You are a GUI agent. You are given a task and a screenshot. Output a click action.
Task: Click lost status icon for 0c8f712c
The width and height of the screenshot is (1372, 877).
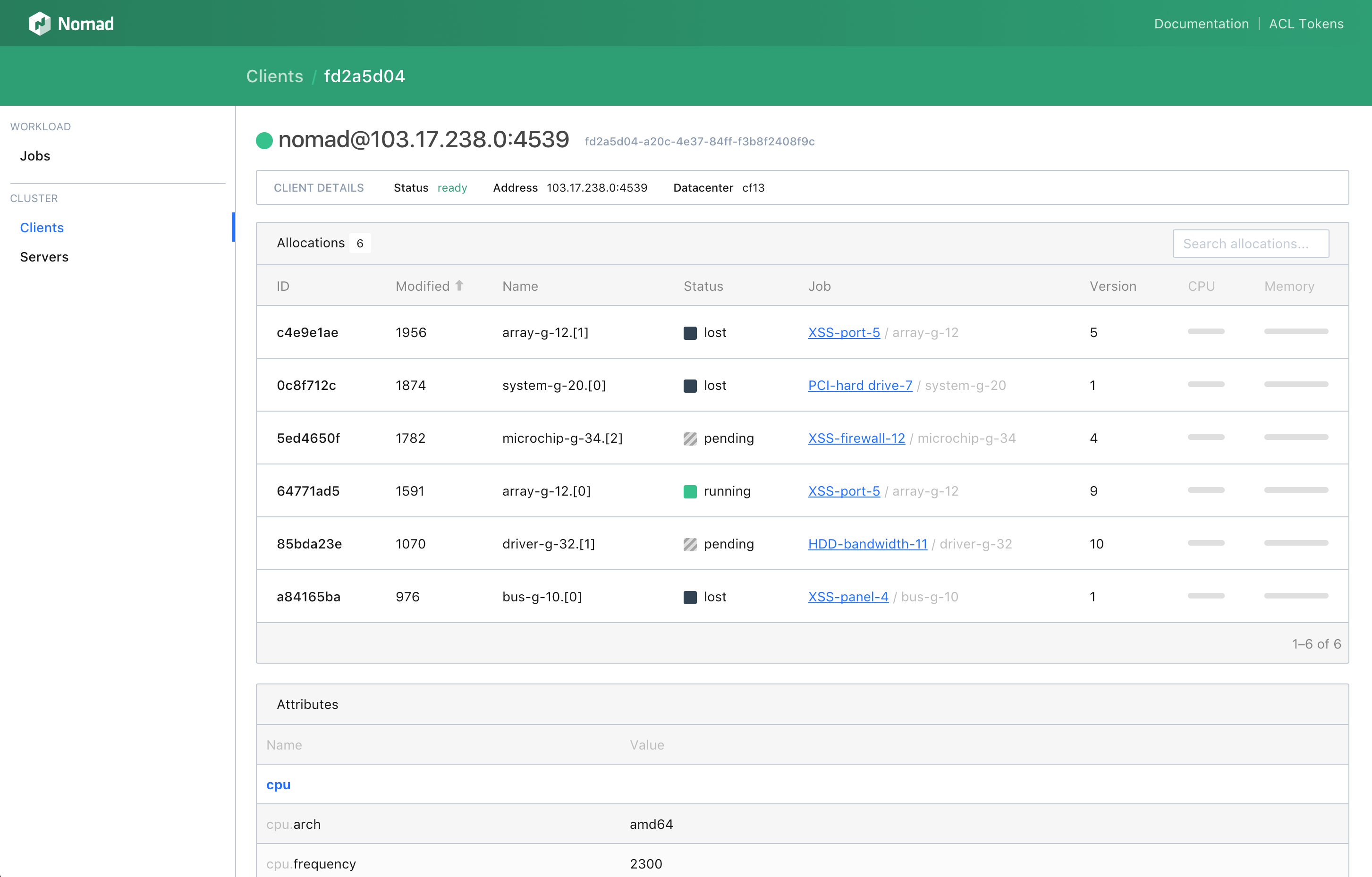(690, 386)
